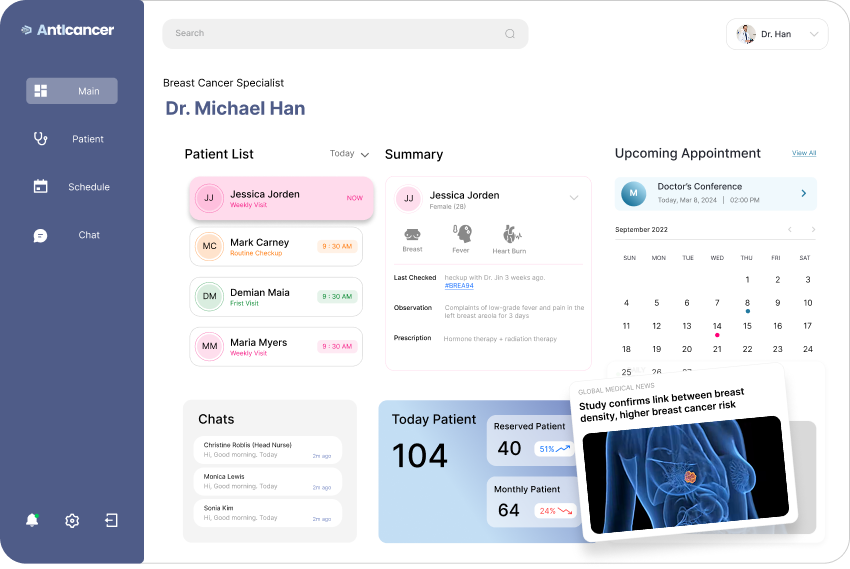850x569 pixels.
Task: Select patient Mark Carney
Action: [276, 247]
